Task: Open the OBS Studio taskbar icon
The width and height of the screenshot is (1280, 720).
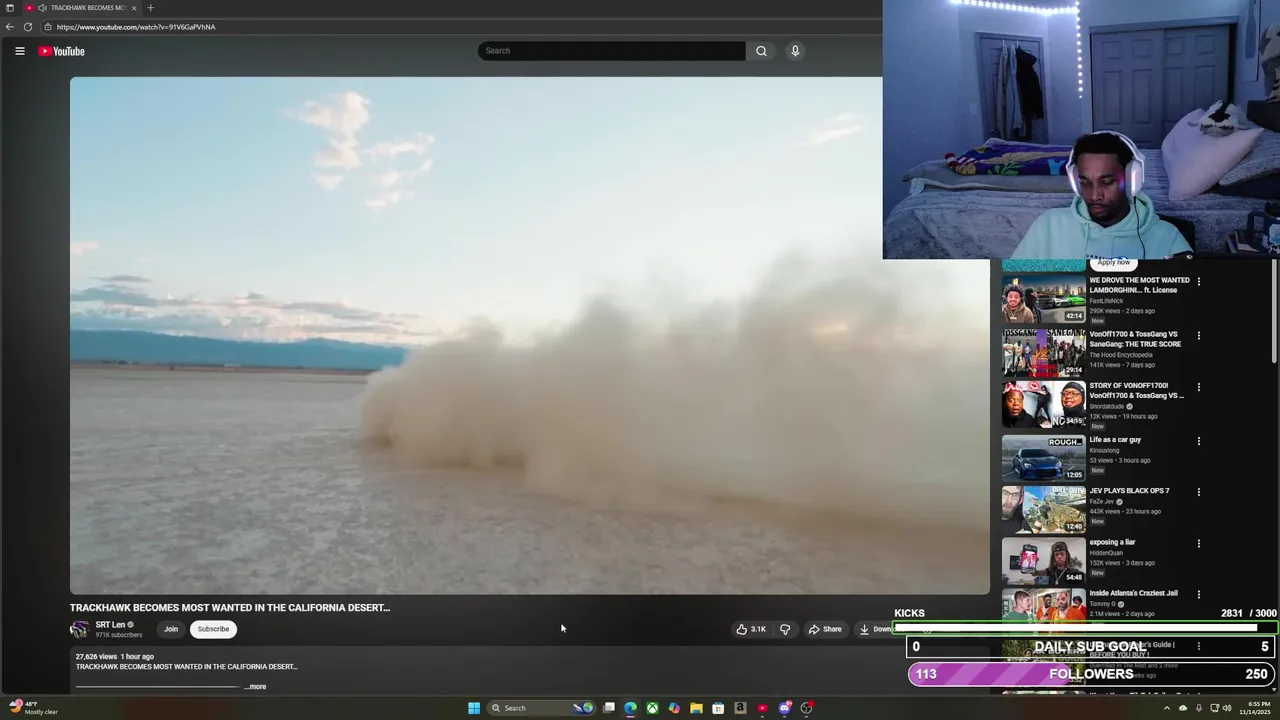Action: [x=806, y=708]
